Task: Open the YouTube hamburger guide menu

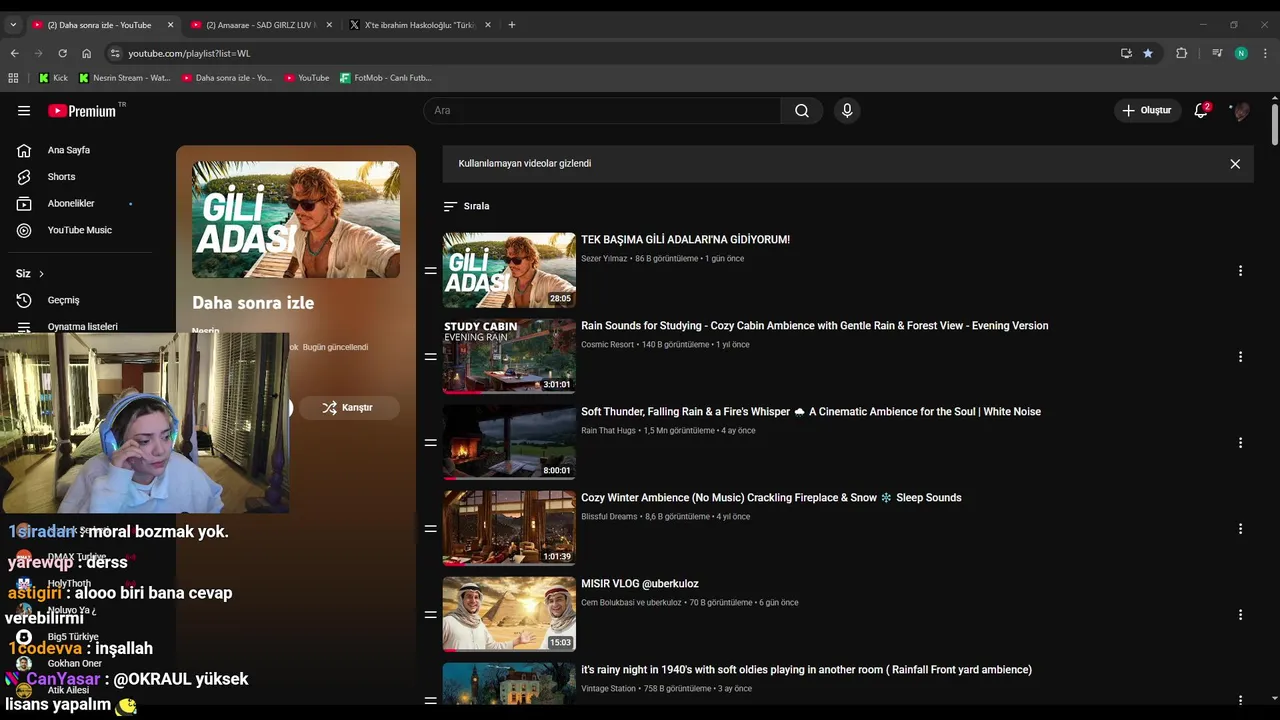Action: pyautogui.click(x=24, y=111)
